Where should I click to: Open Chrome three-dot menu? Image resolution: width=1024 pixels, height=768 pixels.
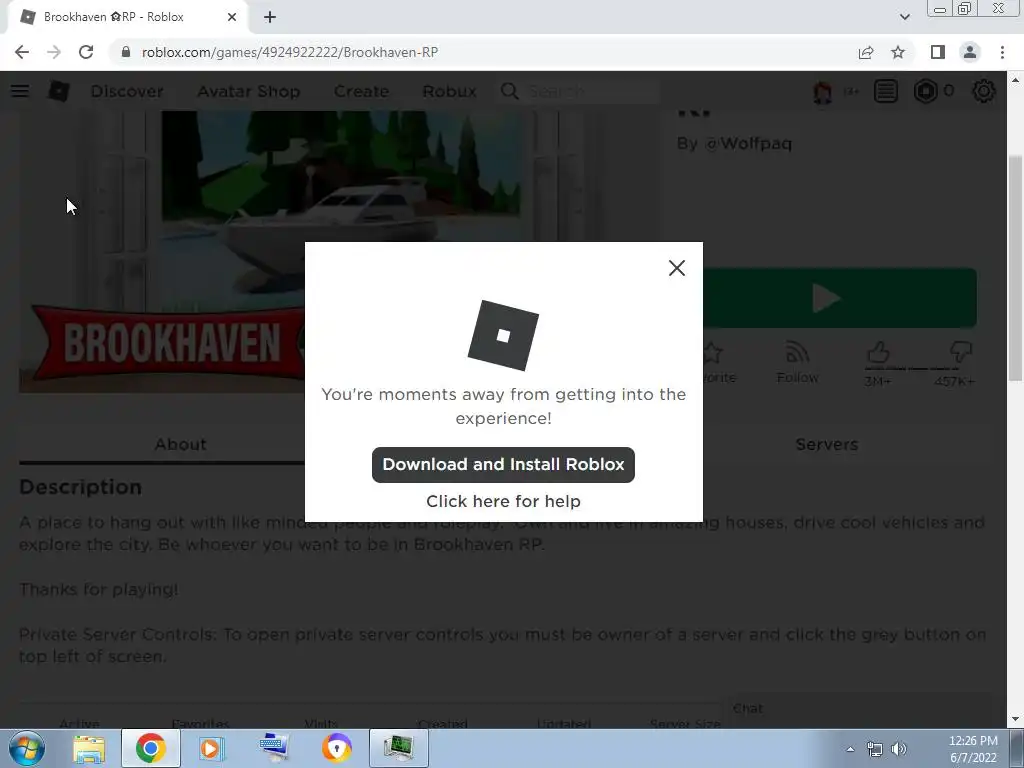click(1002, 52)
